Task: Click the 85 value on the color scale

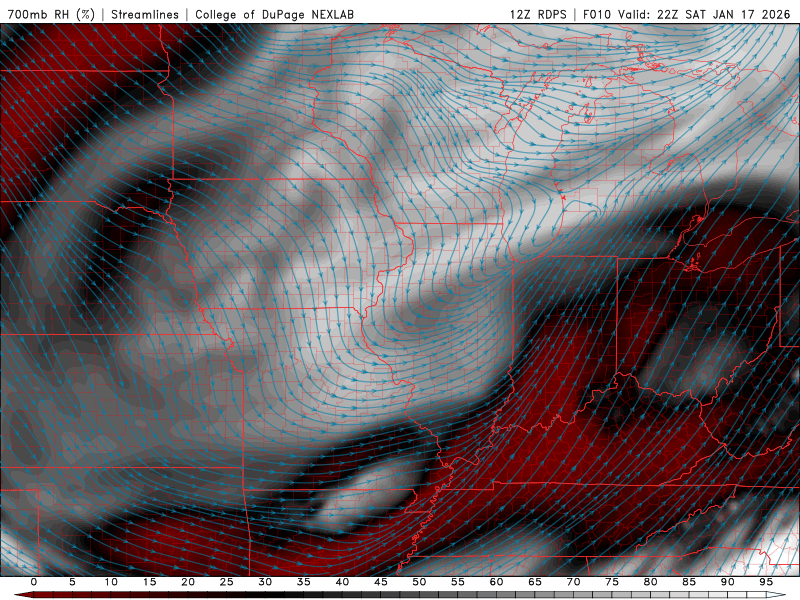Action: coord(689,582)
